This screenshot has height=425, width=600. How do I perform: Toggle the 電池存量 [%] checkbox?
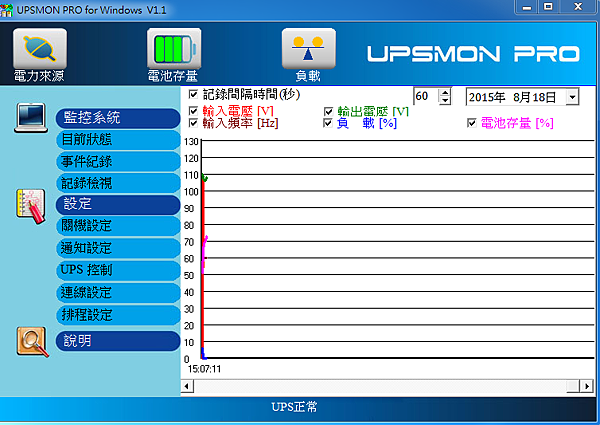click(x=472, y=123)
